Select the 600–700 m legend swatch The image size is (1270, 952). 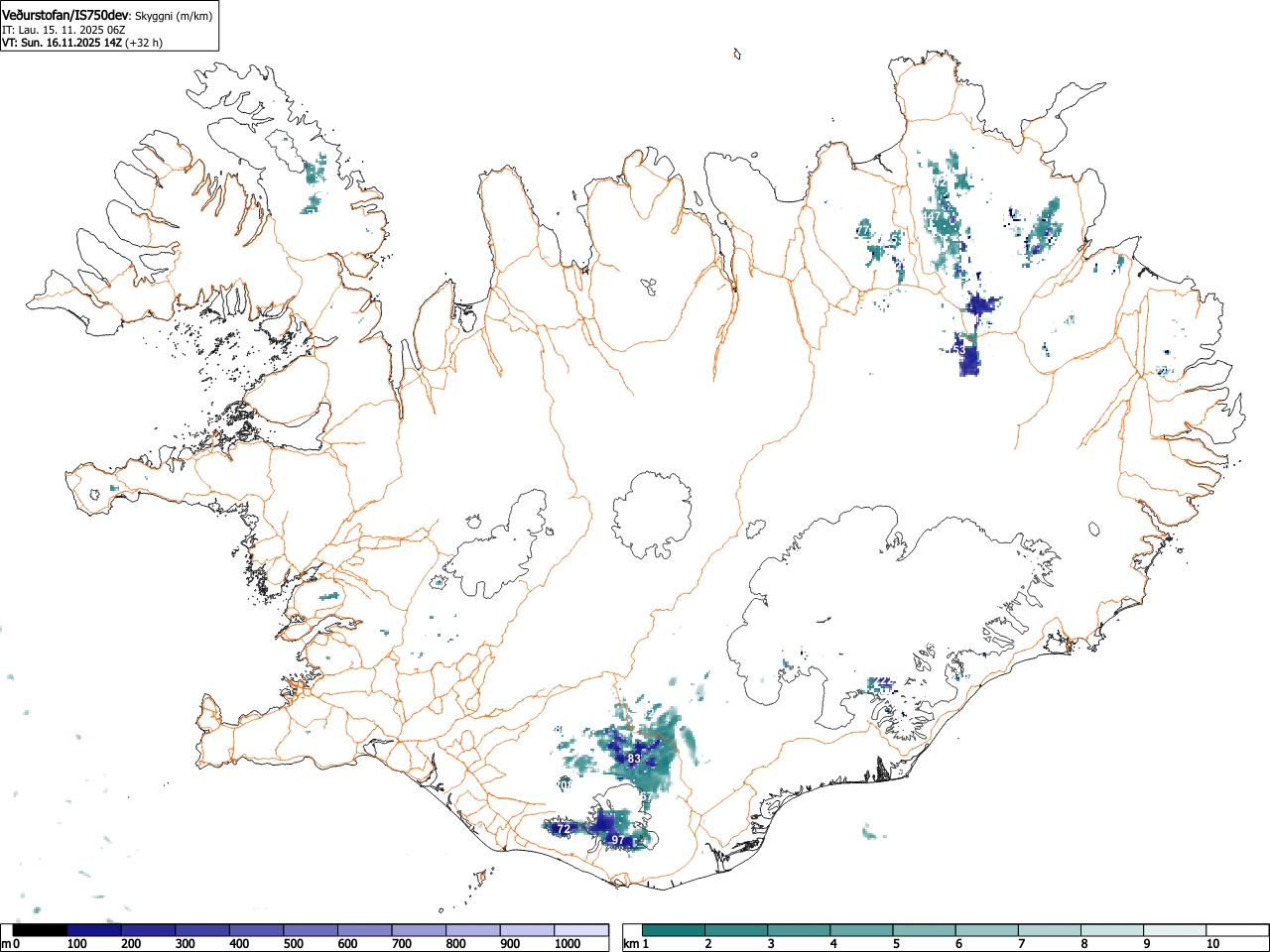point(365,930)
